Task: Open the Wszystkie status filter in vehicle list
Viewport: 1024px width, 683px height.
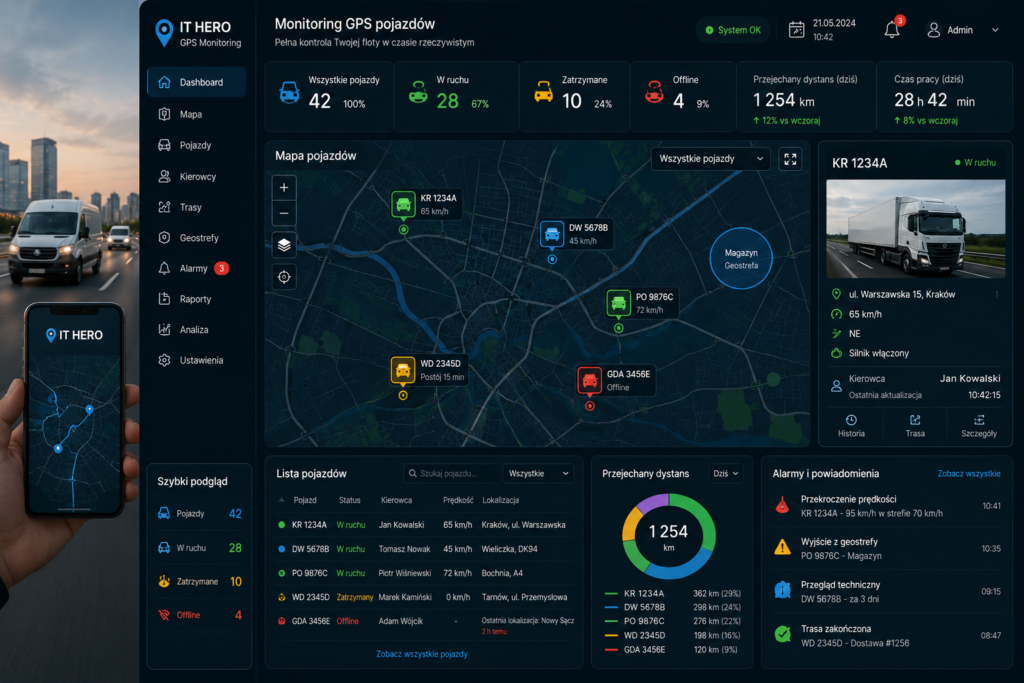Action: click(538, 473)
